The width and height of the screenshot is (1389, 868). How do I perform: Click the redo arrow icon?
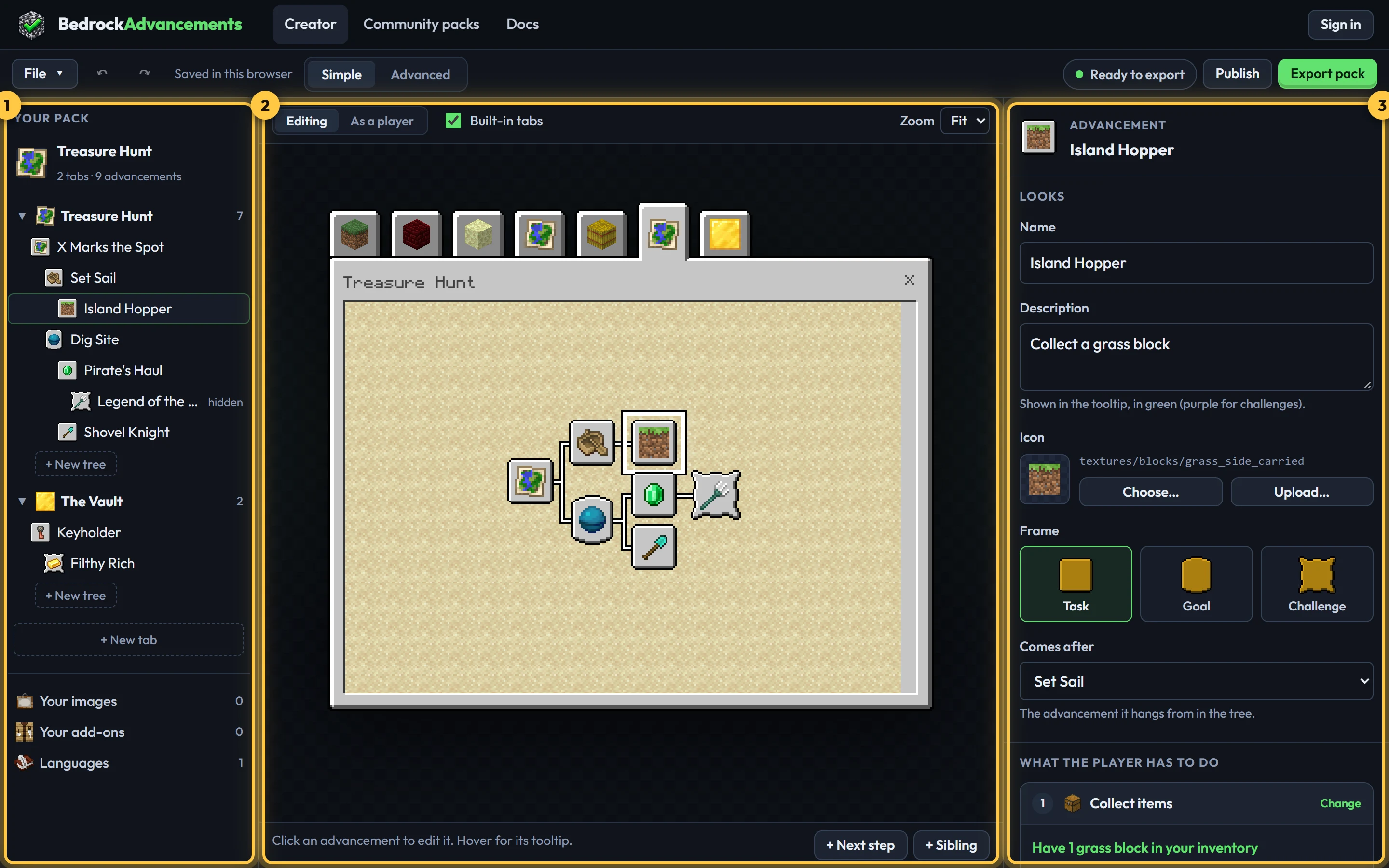[x=144, y=73]
